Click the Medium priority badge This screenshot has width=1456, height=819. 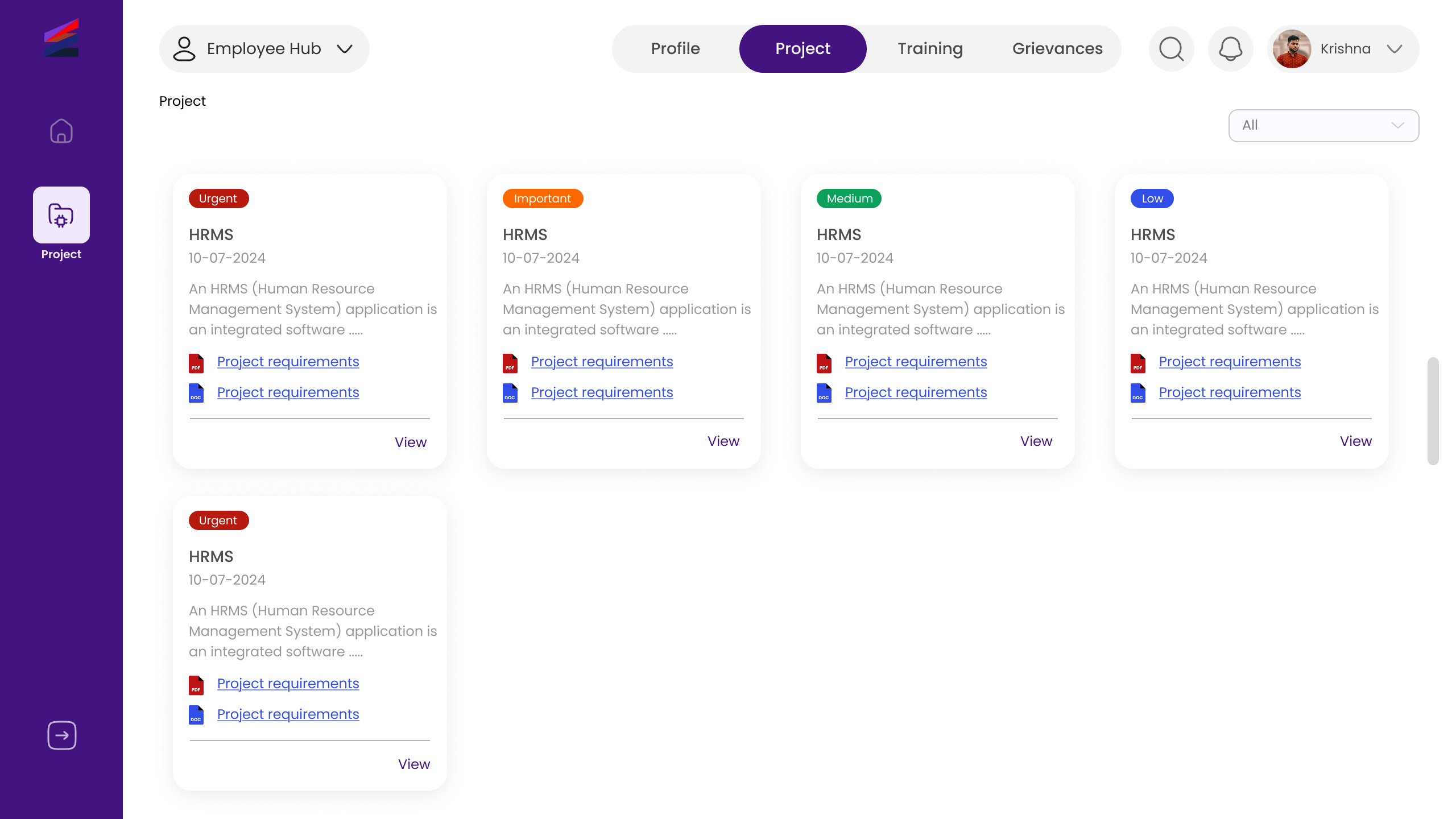click(849, 198)
